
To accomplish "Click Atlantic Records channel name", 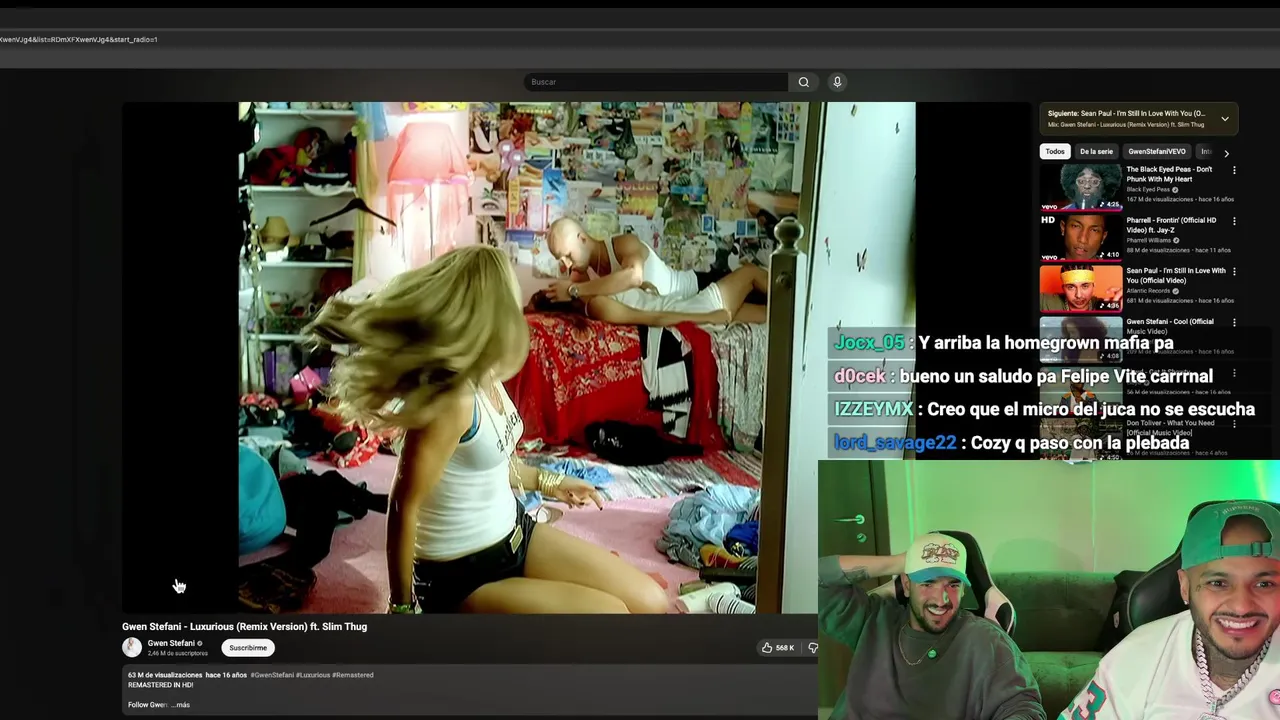I will coord(1148,291).
